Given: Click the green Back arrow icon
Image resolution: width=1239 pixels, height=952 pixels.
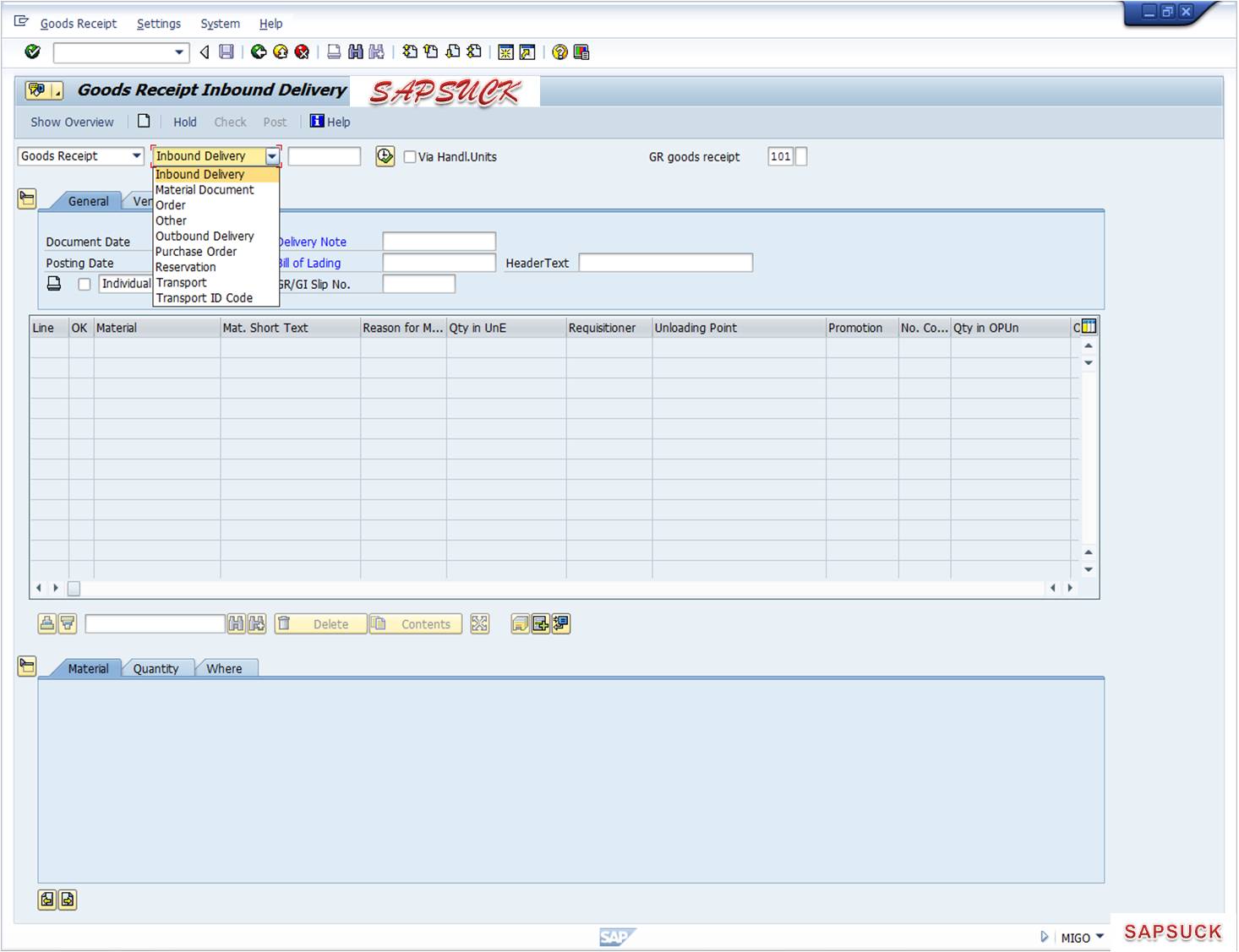Looking at the screenshot, I should click(259, 52).
